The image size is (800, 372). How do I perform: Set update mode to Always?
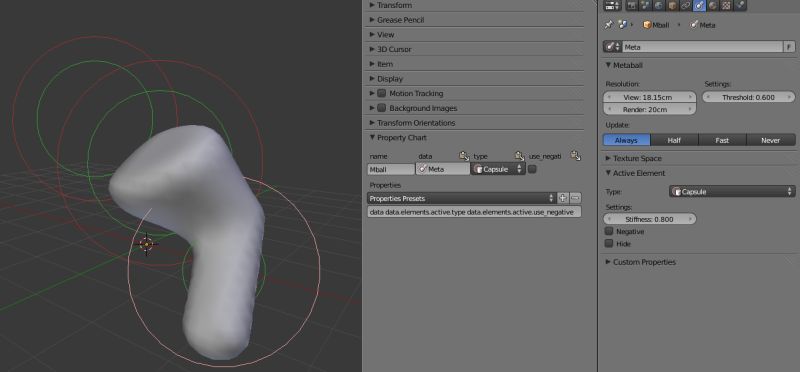coord(627,140)
